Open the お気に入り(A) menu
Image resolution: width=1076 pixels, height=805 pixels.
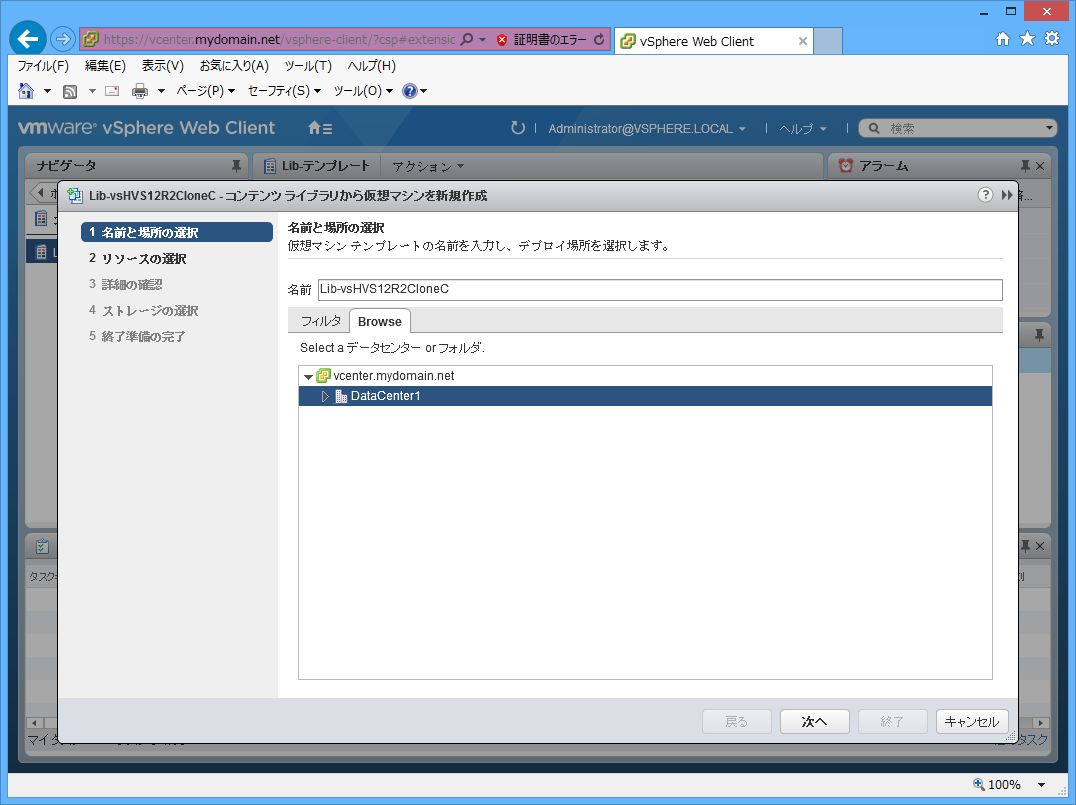tap(234, 66)
